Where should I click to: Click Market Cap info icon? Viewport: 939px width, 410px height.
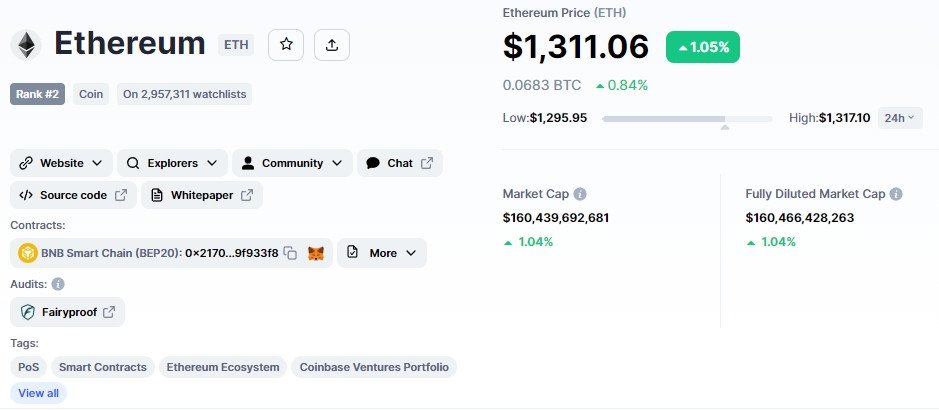580,194
